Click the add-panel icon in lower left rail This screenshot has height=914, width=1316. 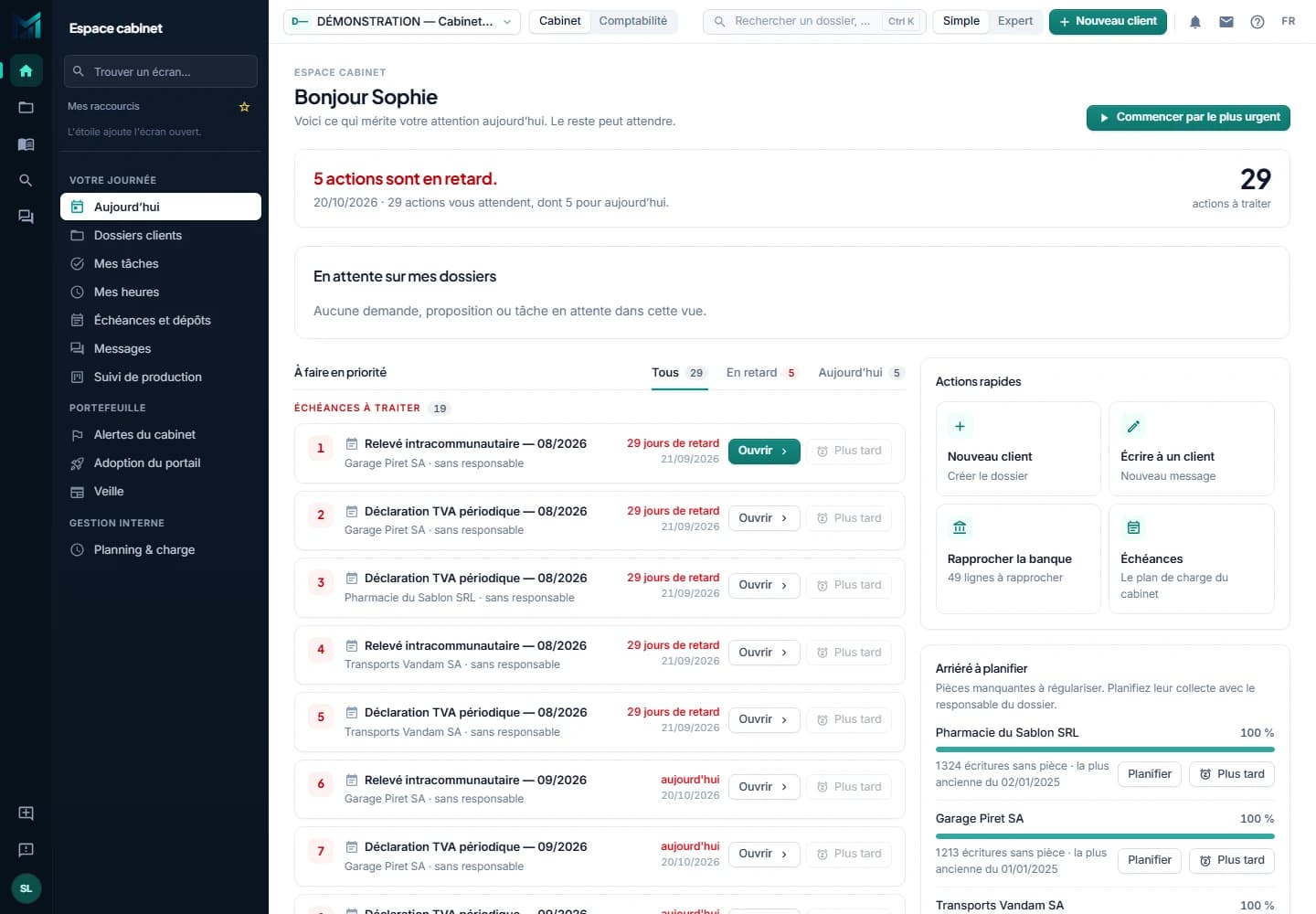[26, 813]
